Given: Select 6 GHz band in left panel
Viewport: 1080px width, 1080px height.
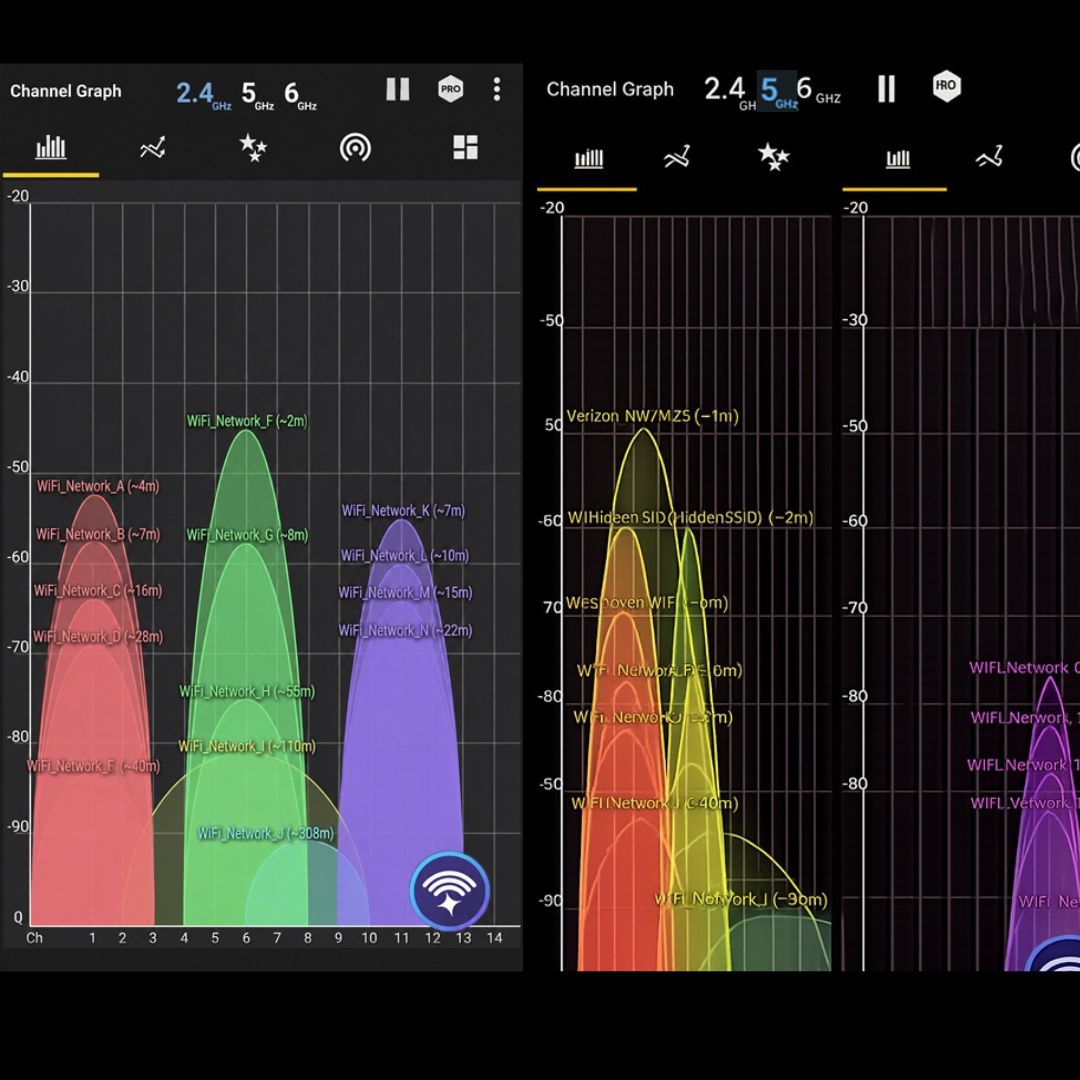Looking at the screenshot, I should click(300, 95).
